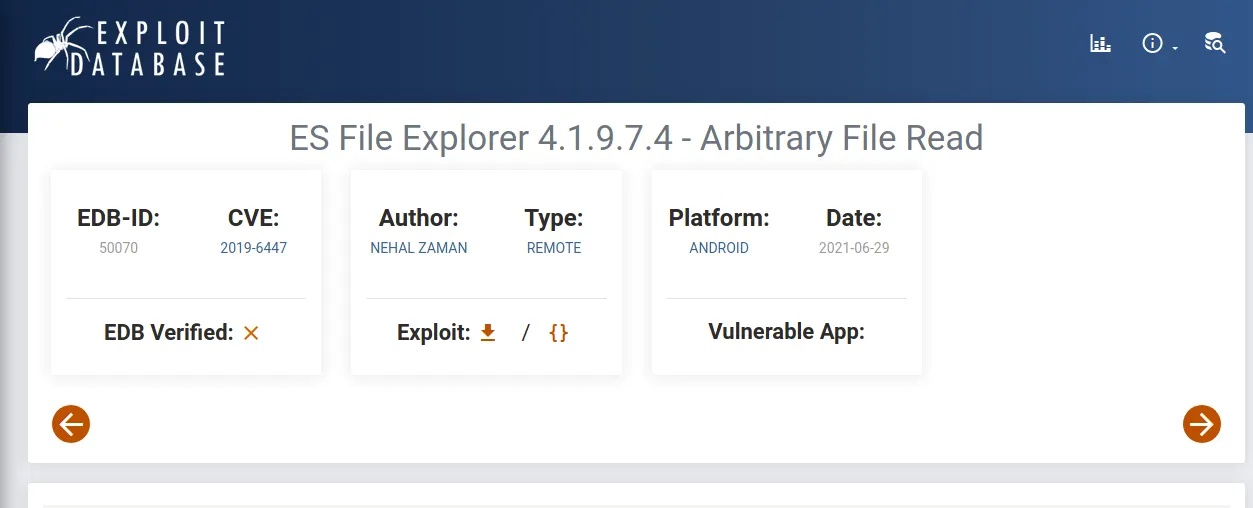This screenshot has width=1253, height=508.
Task: Click the EDB-ID heading
Action: point(119,218)
